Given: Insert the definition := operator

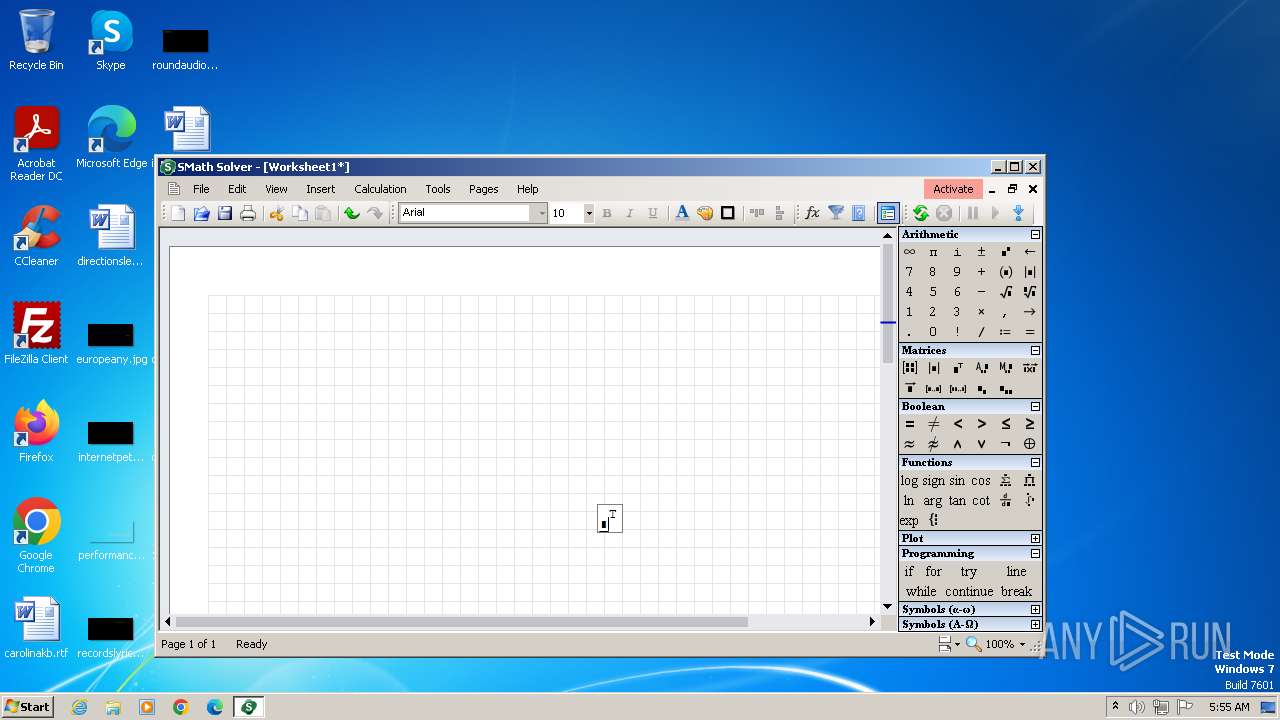Looking at the screenshot, I should tap(1006, 332).
